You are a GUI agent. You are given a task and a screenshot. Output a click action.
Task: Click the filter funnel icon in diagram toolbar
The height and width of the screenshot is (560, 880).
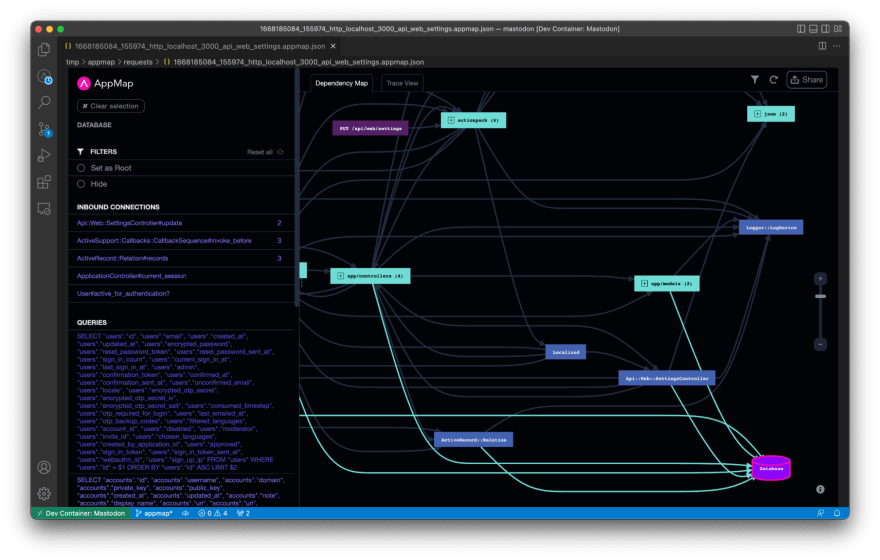pyautogui.click(x=755, y=80)
